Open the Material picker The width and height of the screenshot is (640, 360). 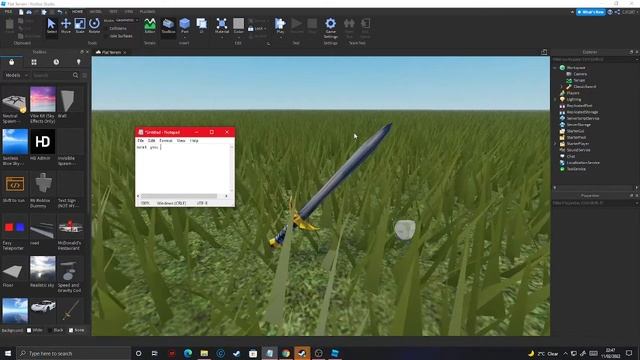tap(222, 25)
